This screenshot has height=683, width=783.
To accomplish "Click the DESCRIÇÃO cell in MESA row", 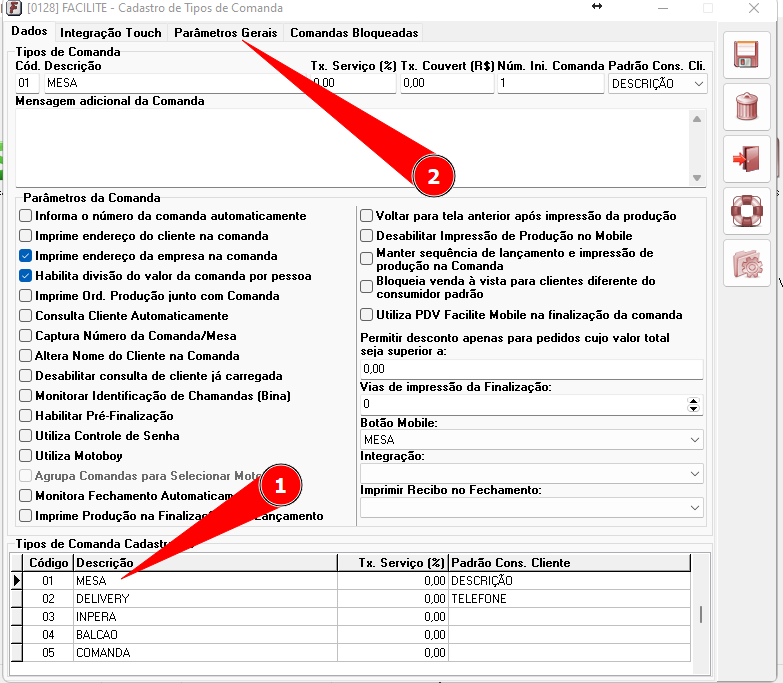I will click(569, 581).
